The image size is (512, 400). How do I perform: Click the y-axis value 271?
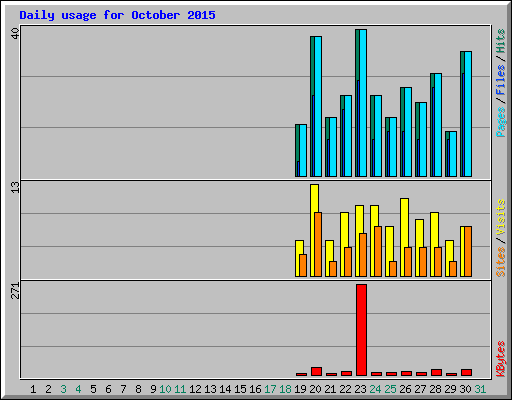click(16, 291)
